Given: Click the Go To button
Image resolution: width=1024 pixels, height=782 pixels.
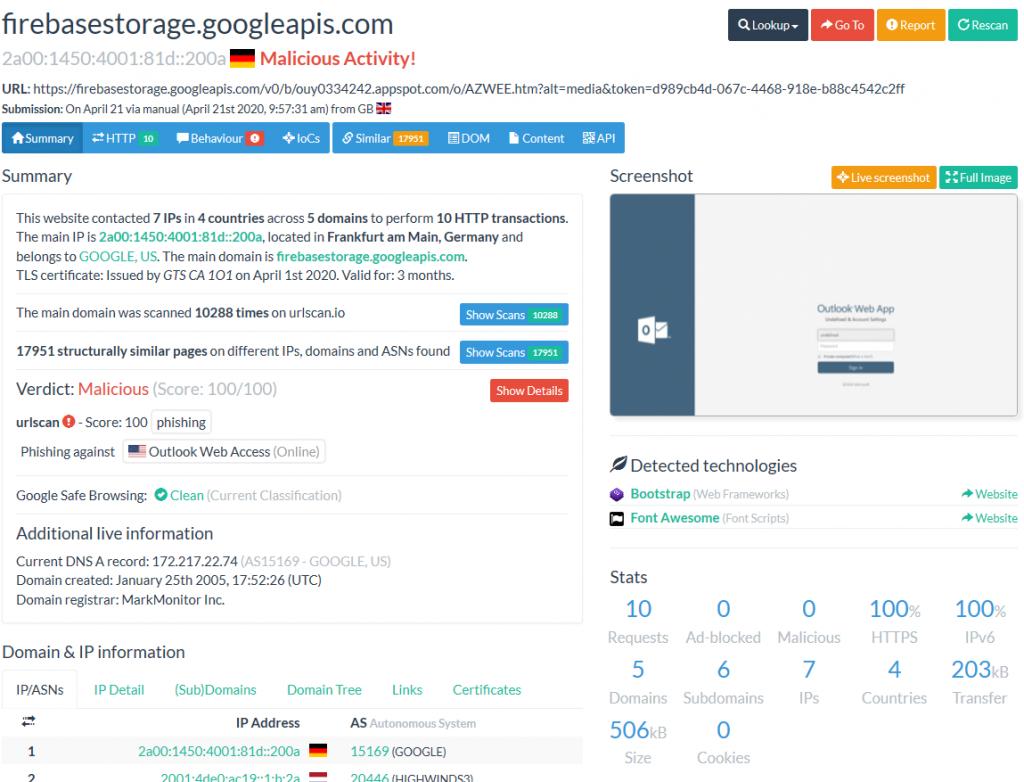Looking at the screenshot, I should [842, 25].
